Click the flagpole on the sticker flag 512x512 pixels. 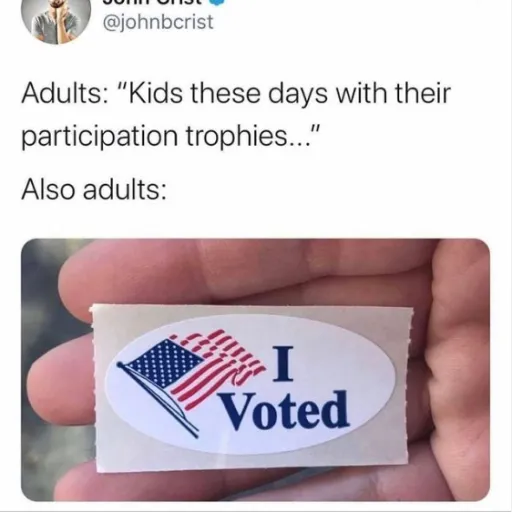click(x=157, y=400)
